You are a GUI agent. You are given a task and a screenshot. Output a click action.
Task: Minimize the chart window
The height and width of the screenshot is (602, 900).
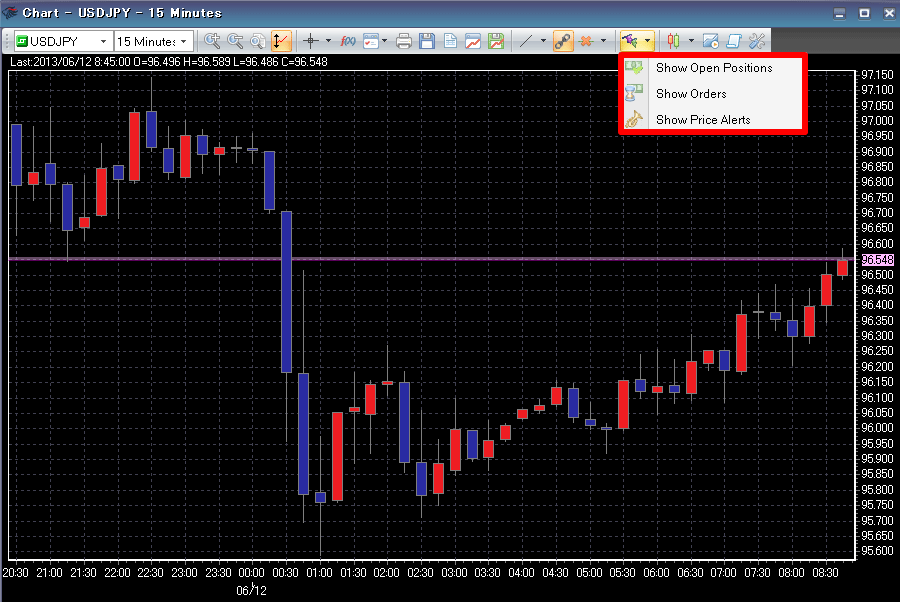coord(839,13)
